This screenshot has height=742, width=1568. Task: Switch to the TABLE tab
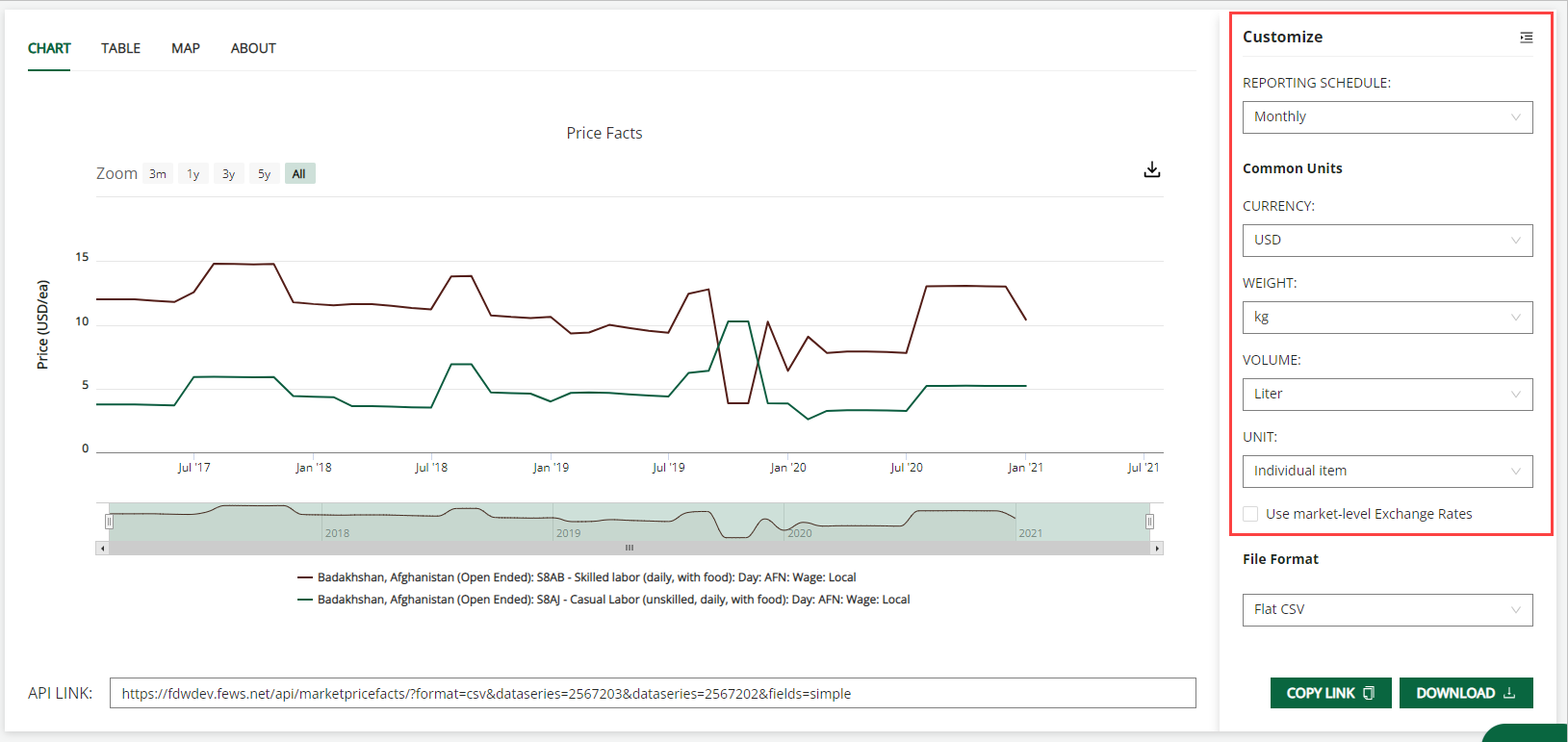[120, 48]
